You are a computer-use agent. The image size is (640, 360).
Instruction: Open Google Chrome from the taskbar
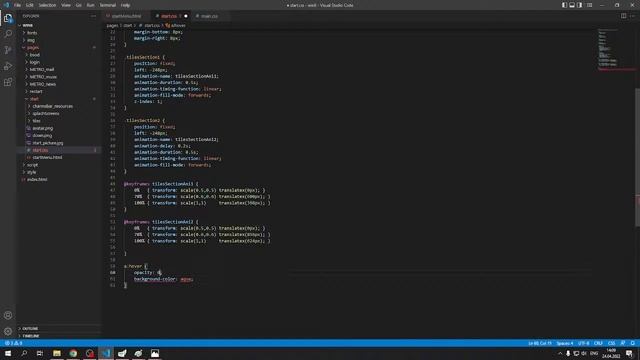[73, 353]
